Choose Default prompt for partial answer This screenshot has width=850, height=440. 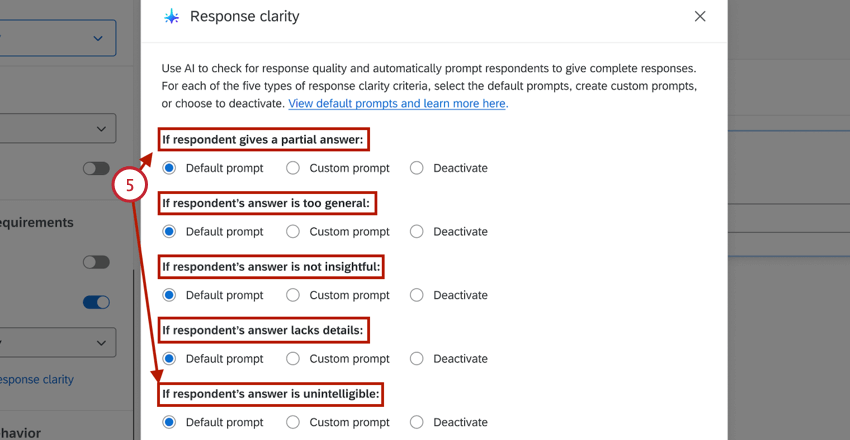169,168
